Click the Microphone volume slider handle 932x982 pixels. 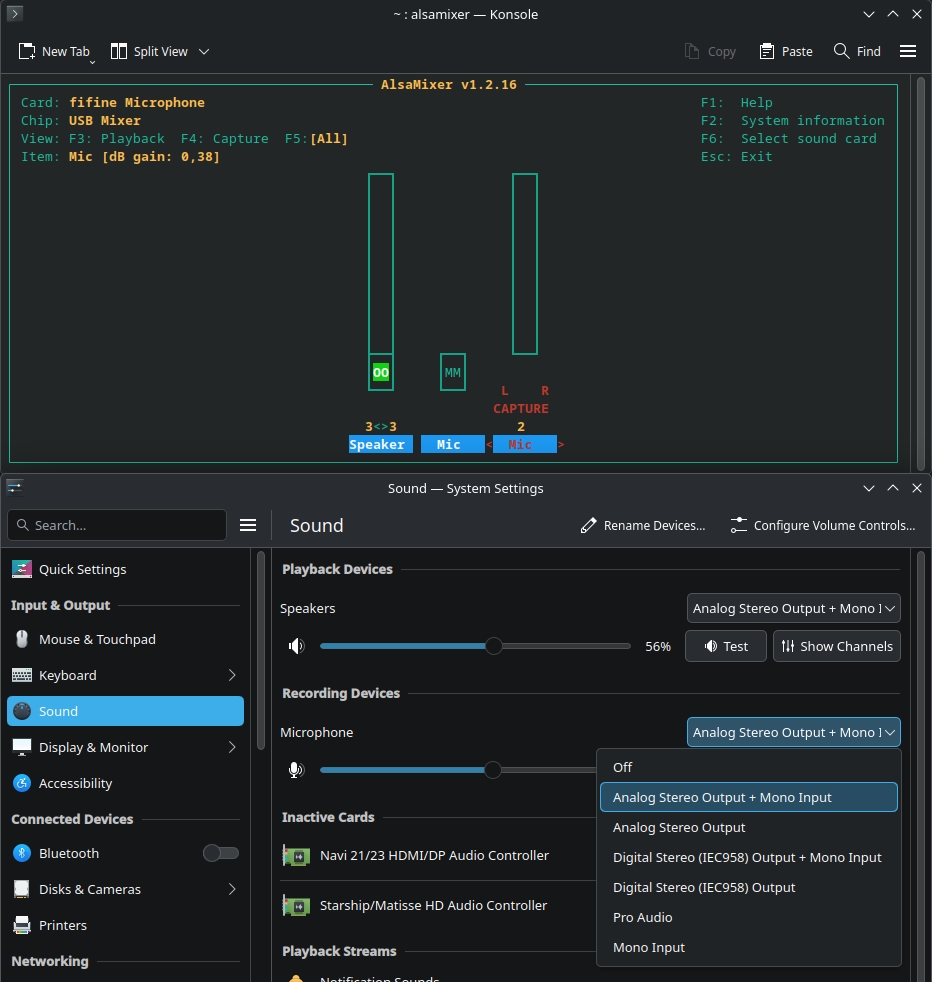pyautogui.click(x=493, y=770)
